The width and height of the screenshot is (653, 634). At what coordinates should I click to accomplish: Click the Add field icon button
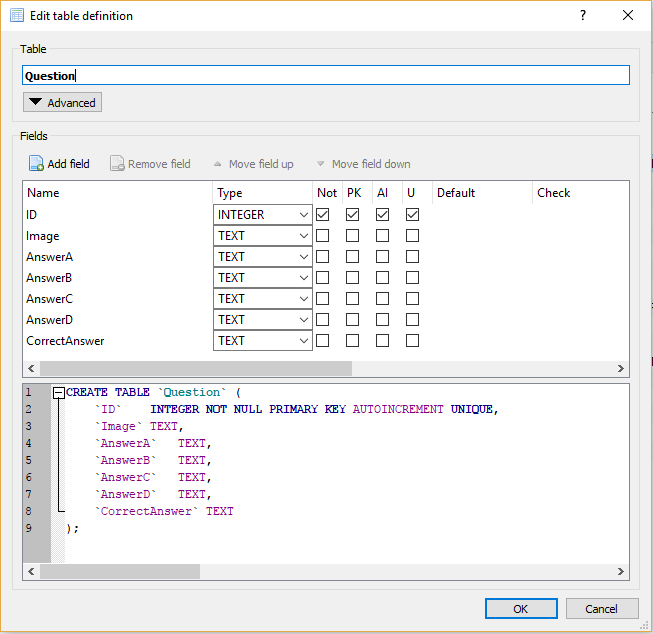(36, 164)
